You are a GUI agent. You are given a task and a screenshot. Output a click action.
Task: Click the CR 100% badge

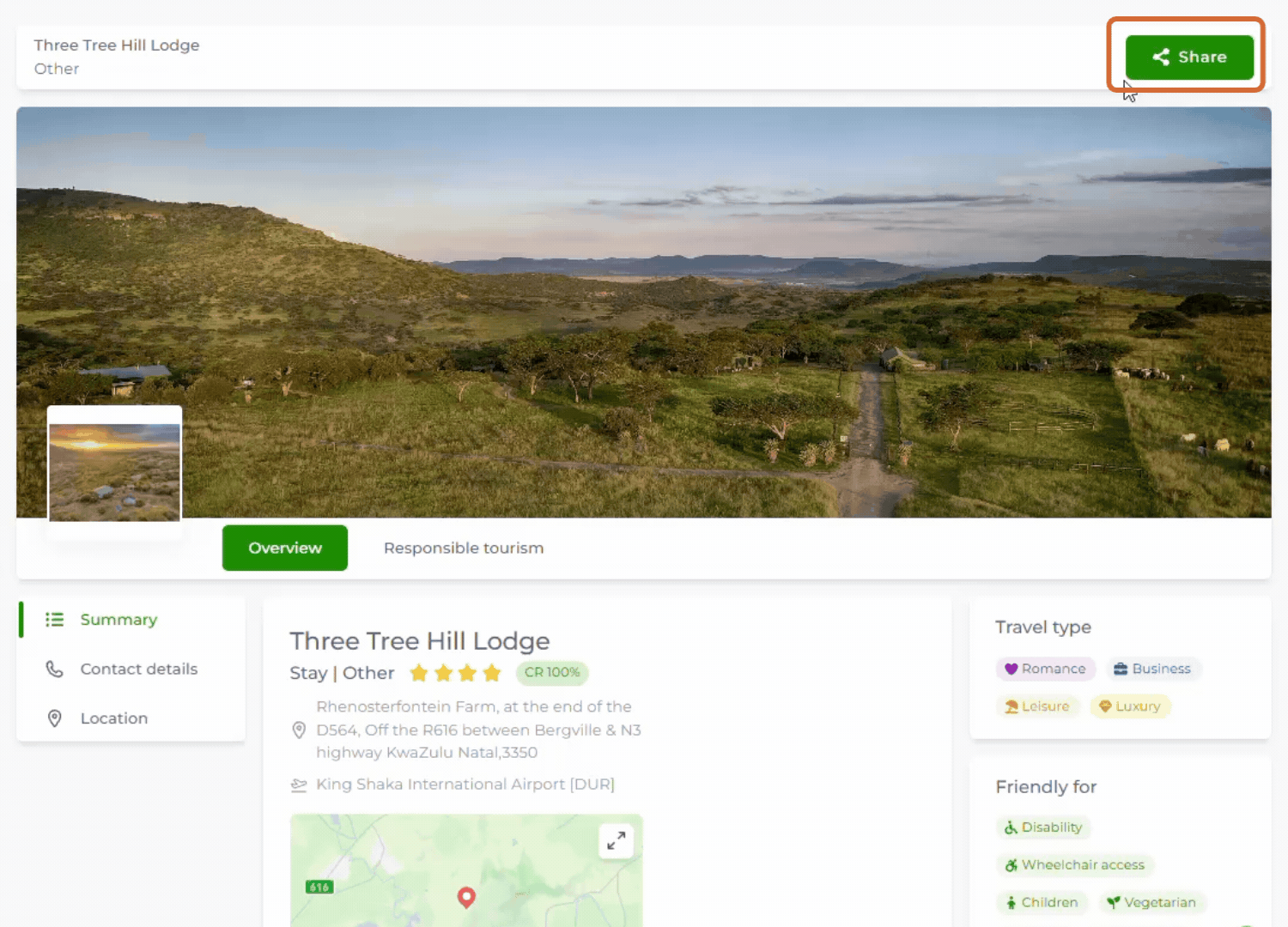[x=552, y=672]
